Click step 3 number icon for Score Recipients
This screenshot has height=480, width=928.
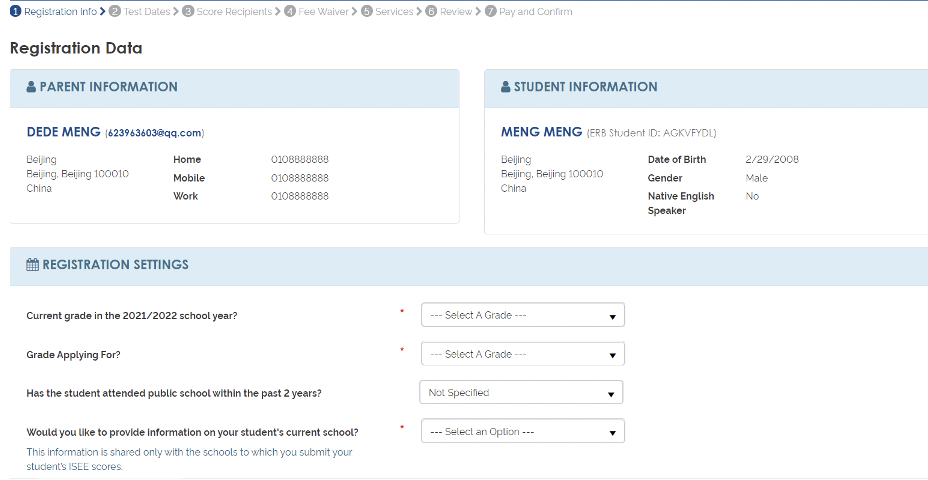coord(189,12)
